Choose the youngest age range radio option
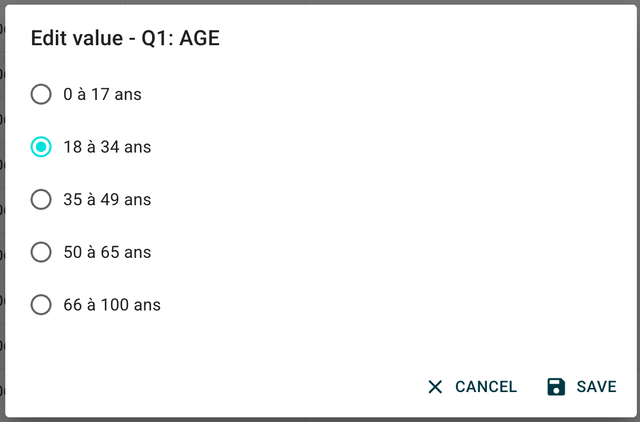Image resolution: width=640 pixels, height=422 pixels. pos(41,95)
